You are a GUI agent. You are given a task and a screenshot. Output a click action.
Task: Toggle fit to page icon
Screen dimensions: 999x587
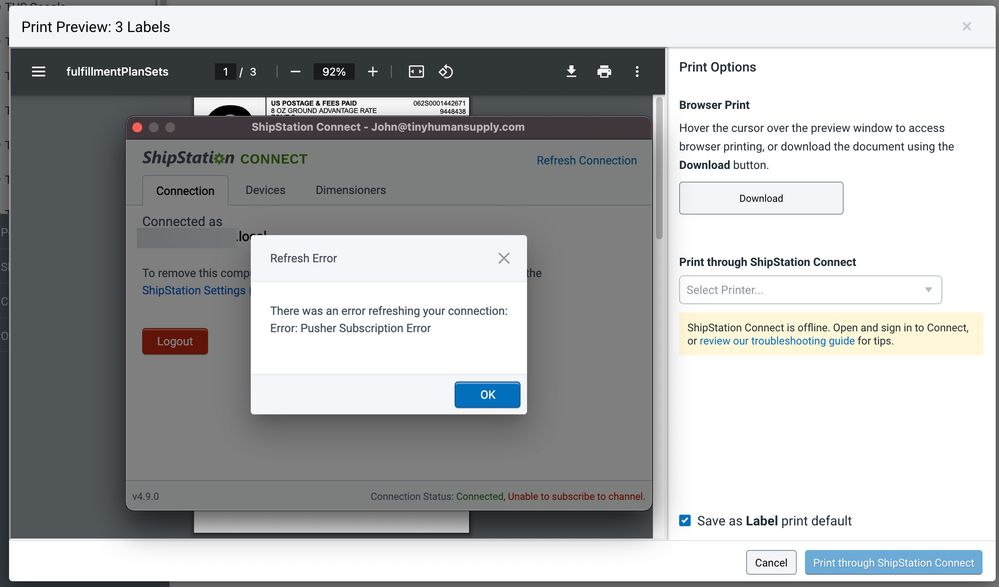(x=416, y=72)
